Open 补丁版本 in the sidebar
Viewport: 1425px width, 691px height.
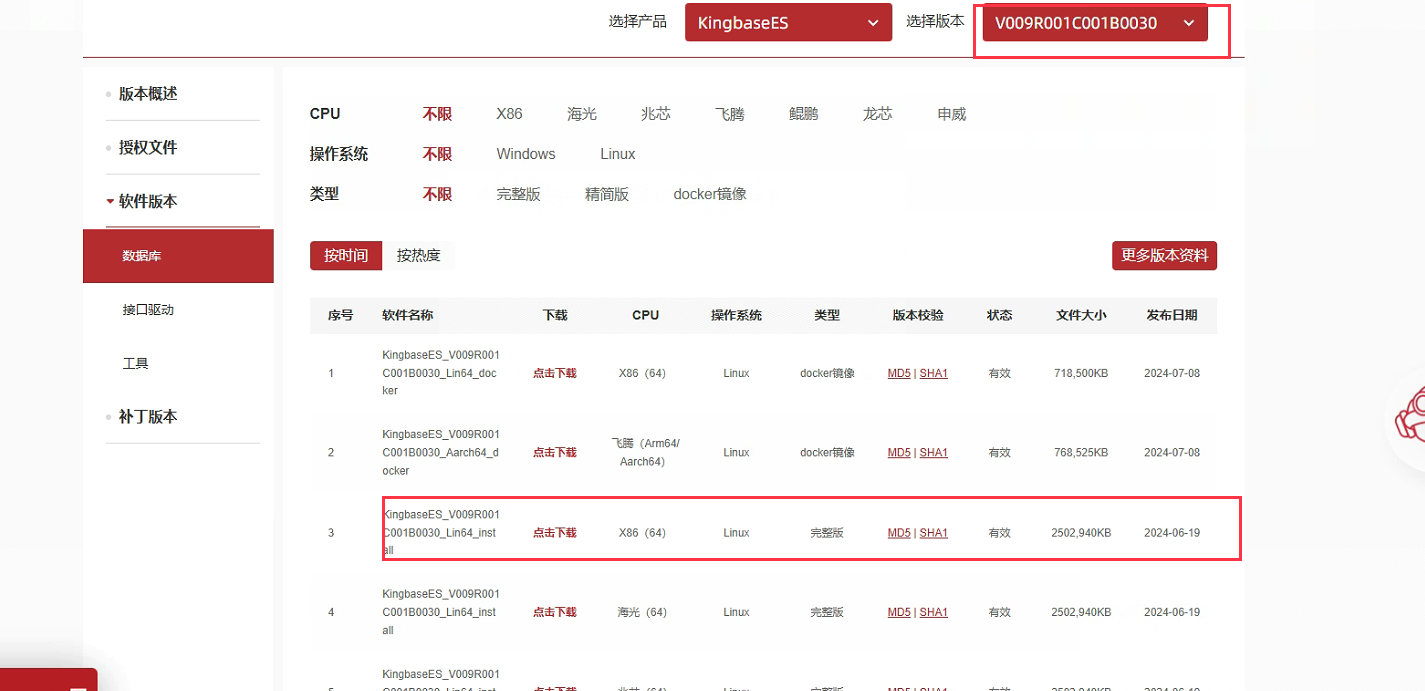click(x=148, y=417)
